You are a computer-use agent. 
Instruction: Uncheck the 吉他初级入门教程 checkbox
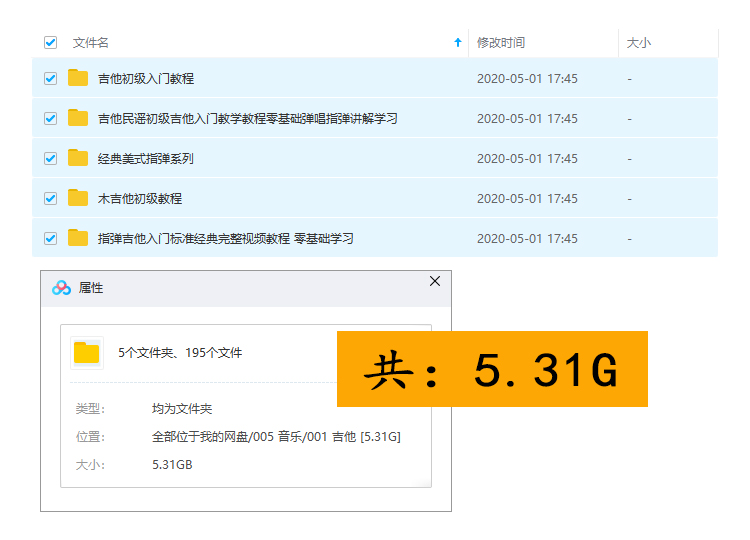pyautogui.click(x=50, y=78)
